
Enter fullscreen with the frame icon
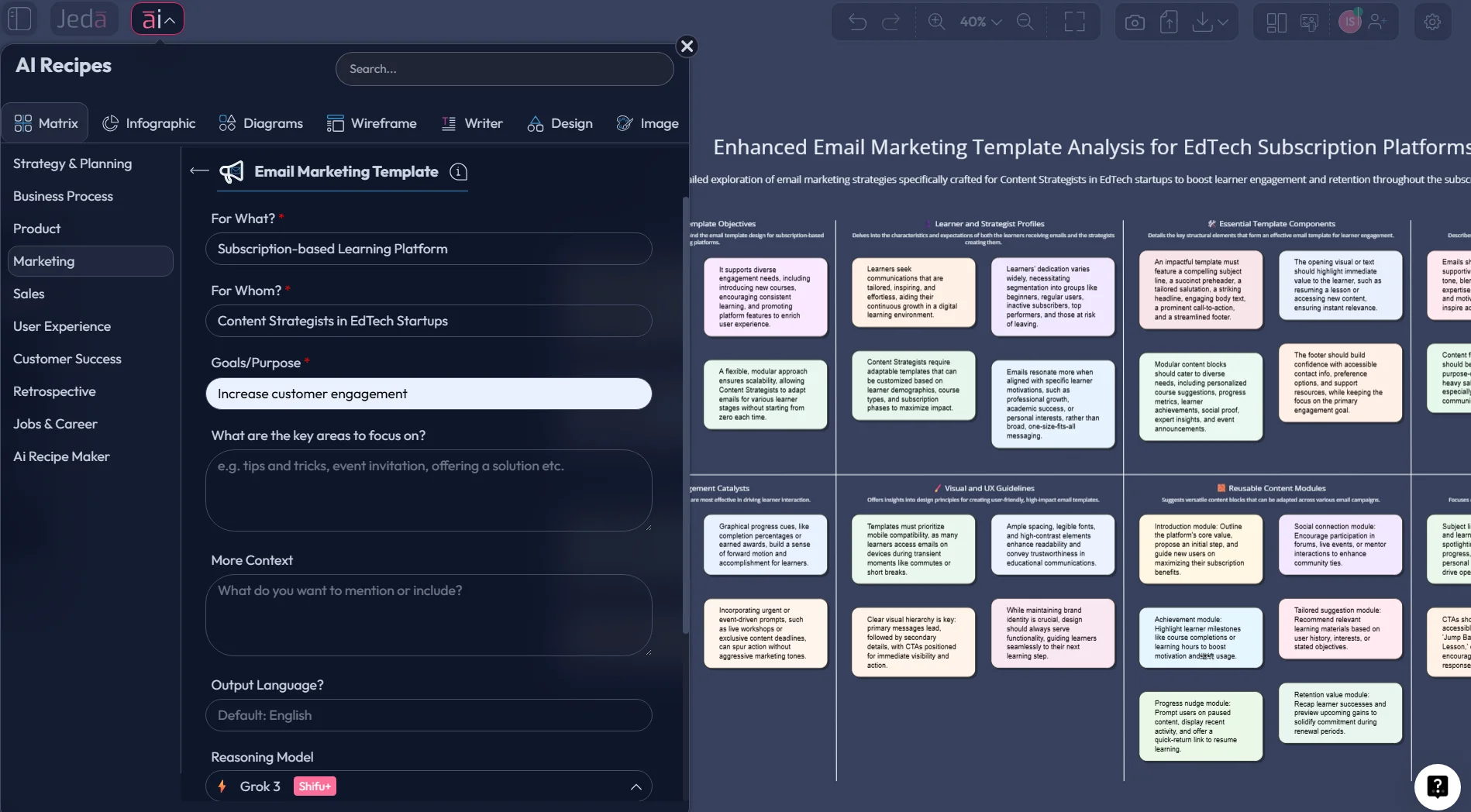pos(1075,22)
